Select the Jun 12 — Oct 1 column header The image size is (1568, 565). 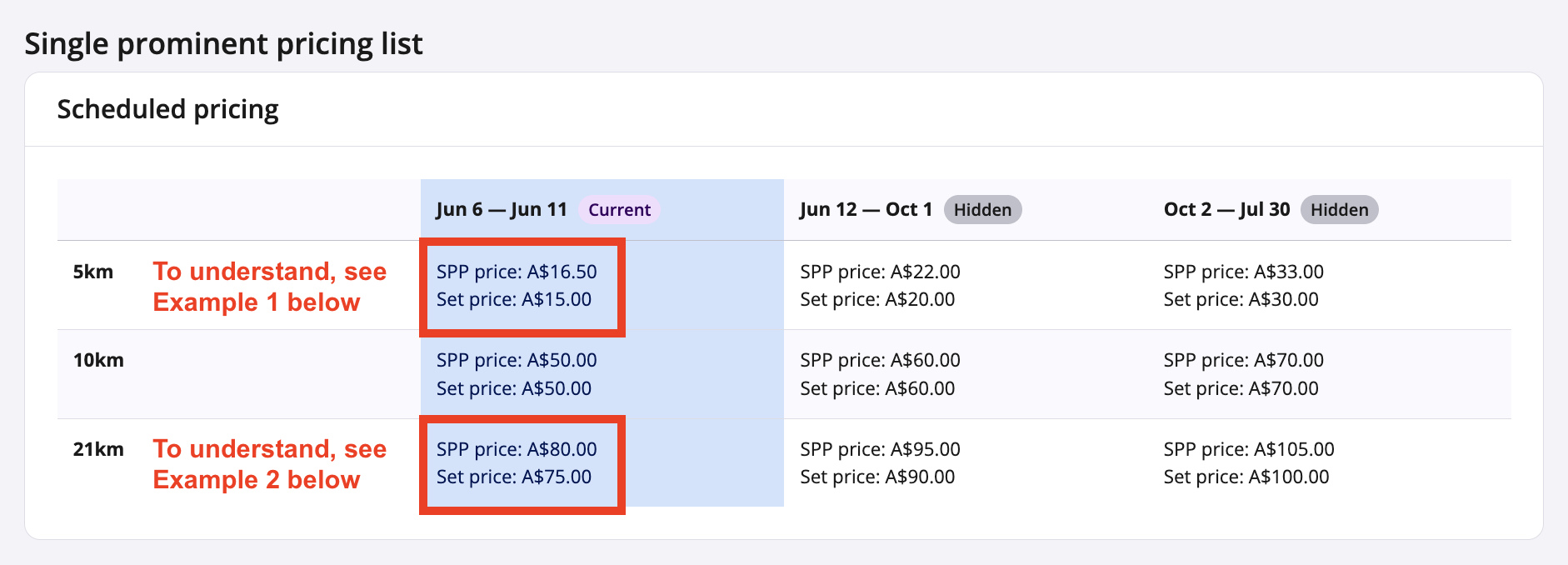[866, 210]
